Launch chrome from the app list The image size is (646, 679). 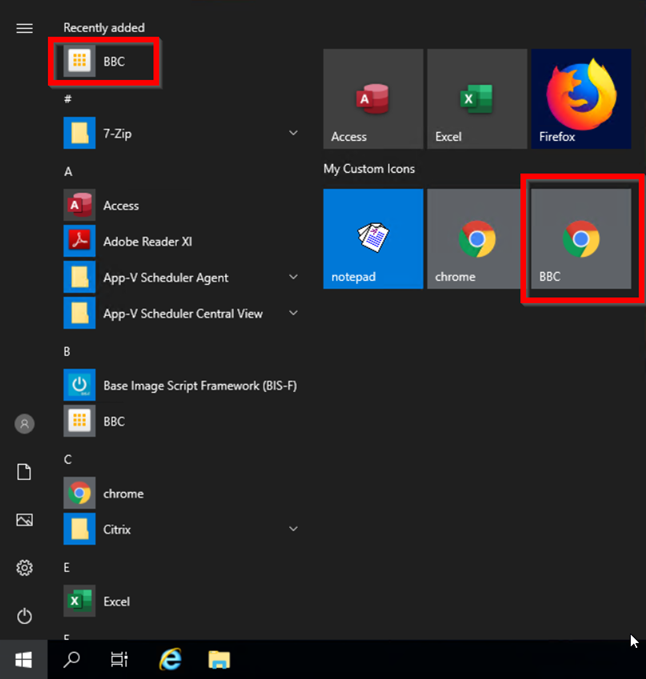coord(181,493)
